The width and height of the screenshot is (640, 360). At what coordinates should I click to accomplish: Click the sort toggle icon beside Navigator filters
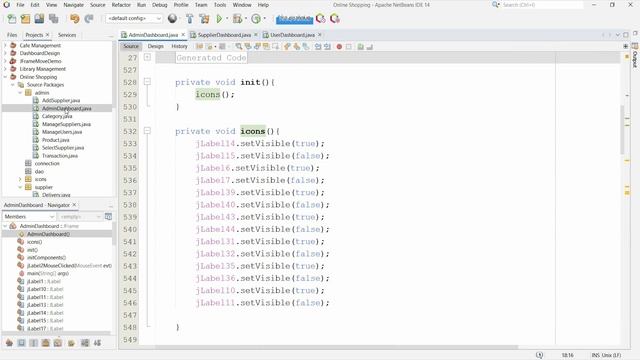click(x=108, y=216)
